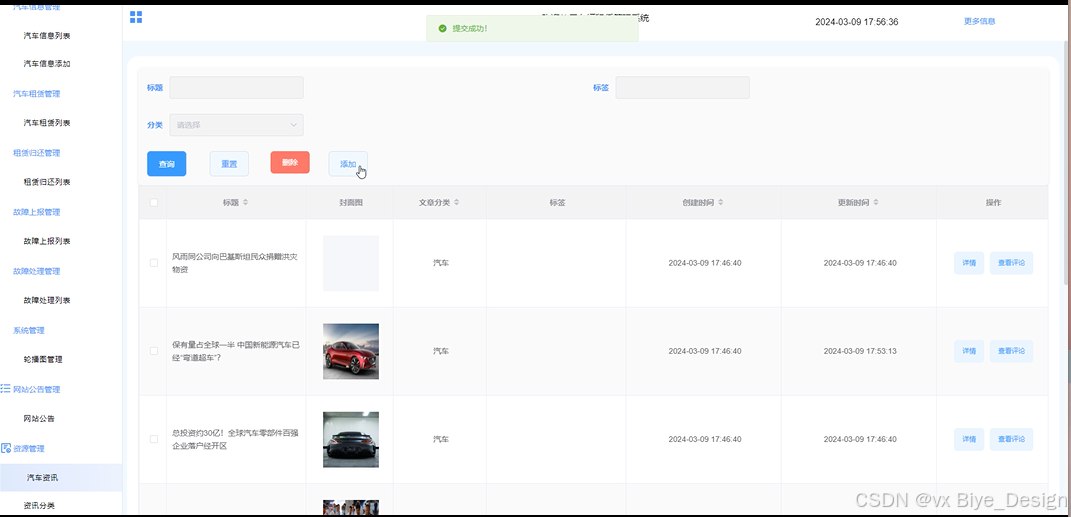
Task: Open 故障上报列表 in sidebar
Action: (47, 241)
